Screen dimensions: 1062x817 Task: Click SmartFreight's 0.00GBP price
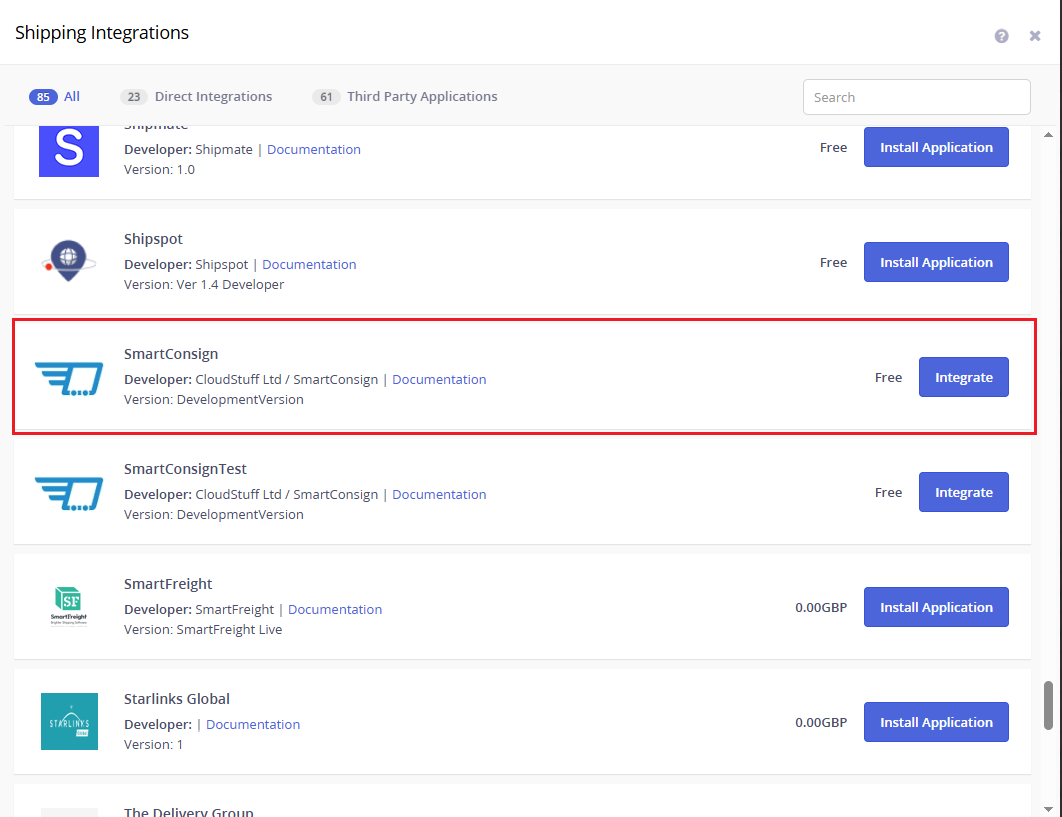(821, 608)
